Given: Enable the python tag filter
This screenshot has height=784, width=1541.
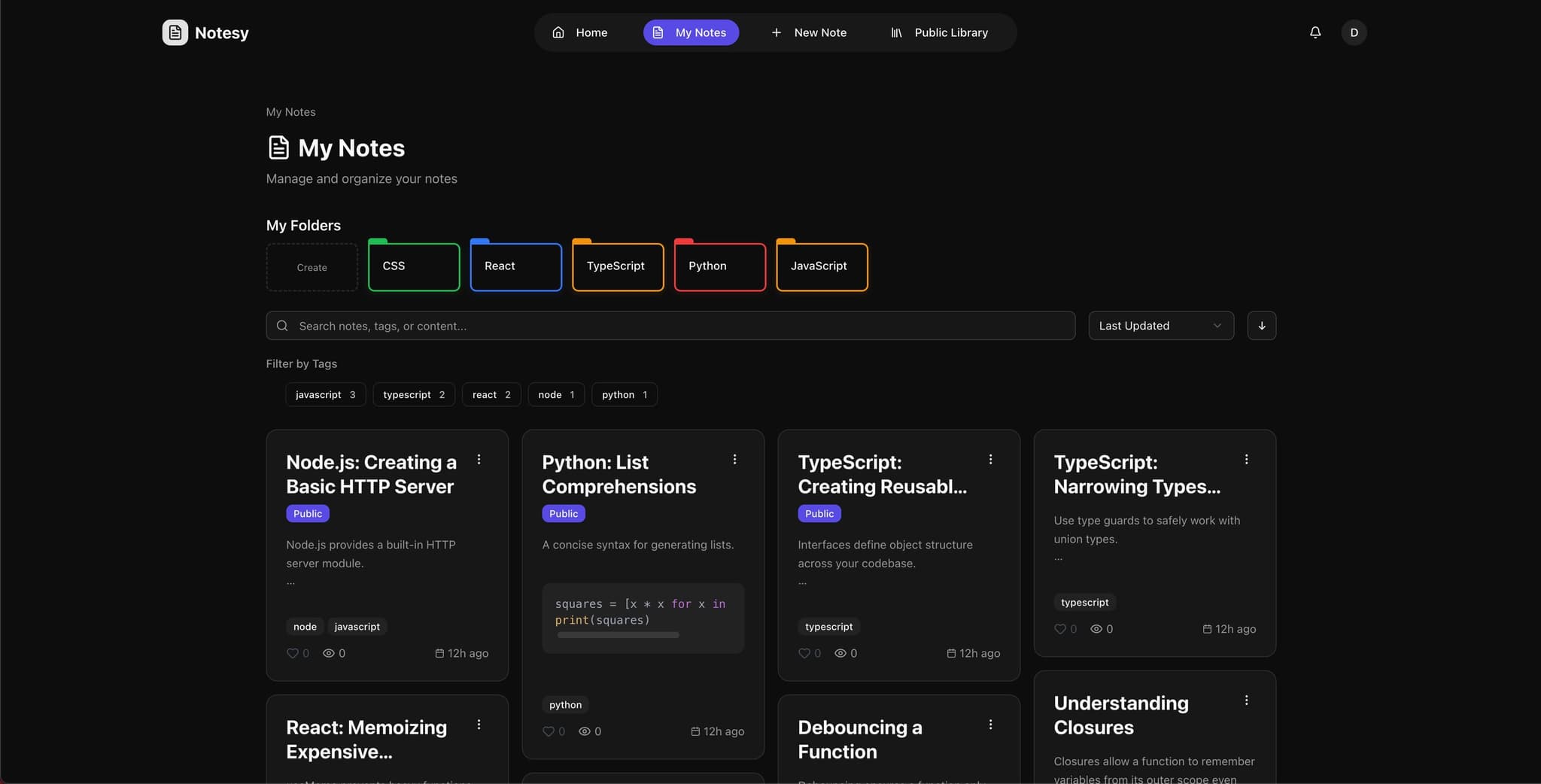Looking at the screenshot, I should tap(624, 395).
